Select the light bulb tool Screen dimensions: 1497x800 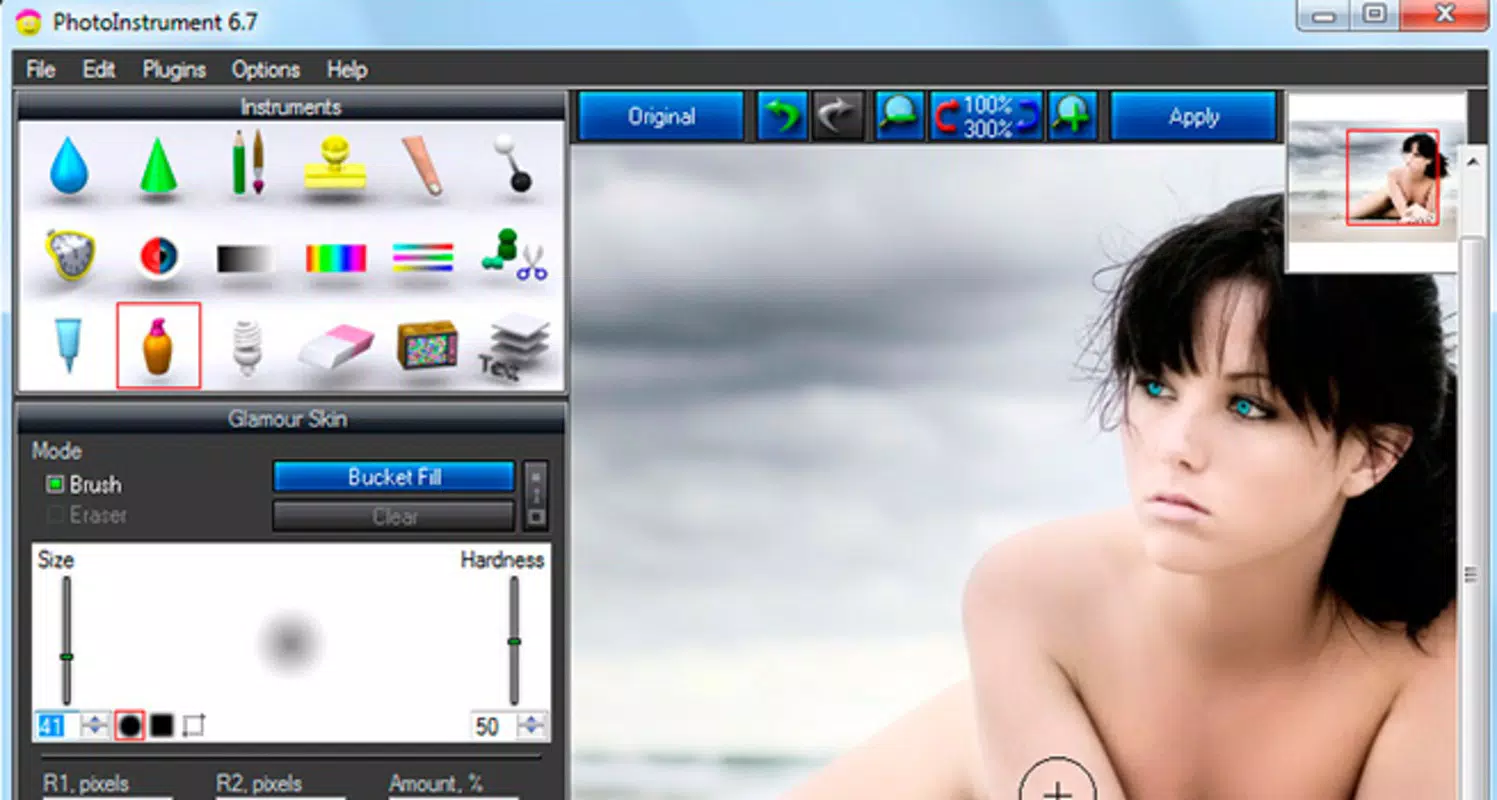(x=246, y=346)
